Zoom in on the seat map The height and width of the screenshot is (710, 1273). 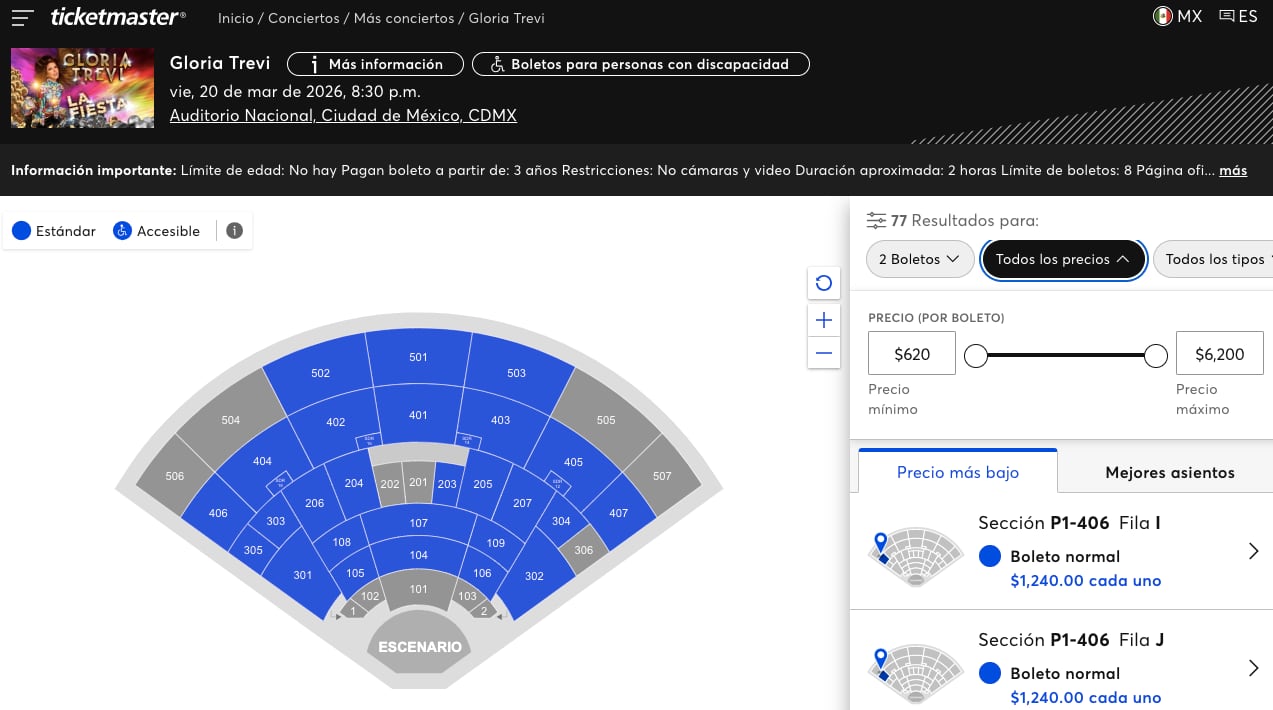click(823, 320)
